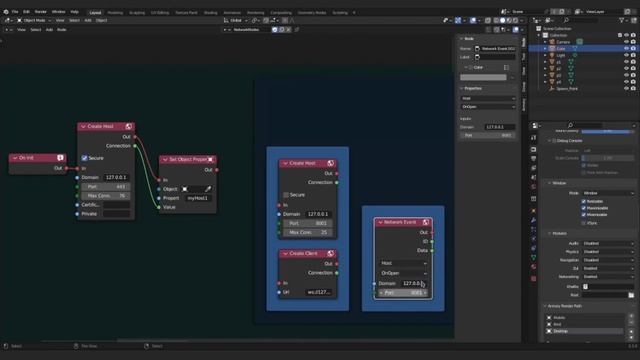Click the Object field icon in Set Object Property
The width and height of the screenshot is (640, 360).
pos(185,189)
